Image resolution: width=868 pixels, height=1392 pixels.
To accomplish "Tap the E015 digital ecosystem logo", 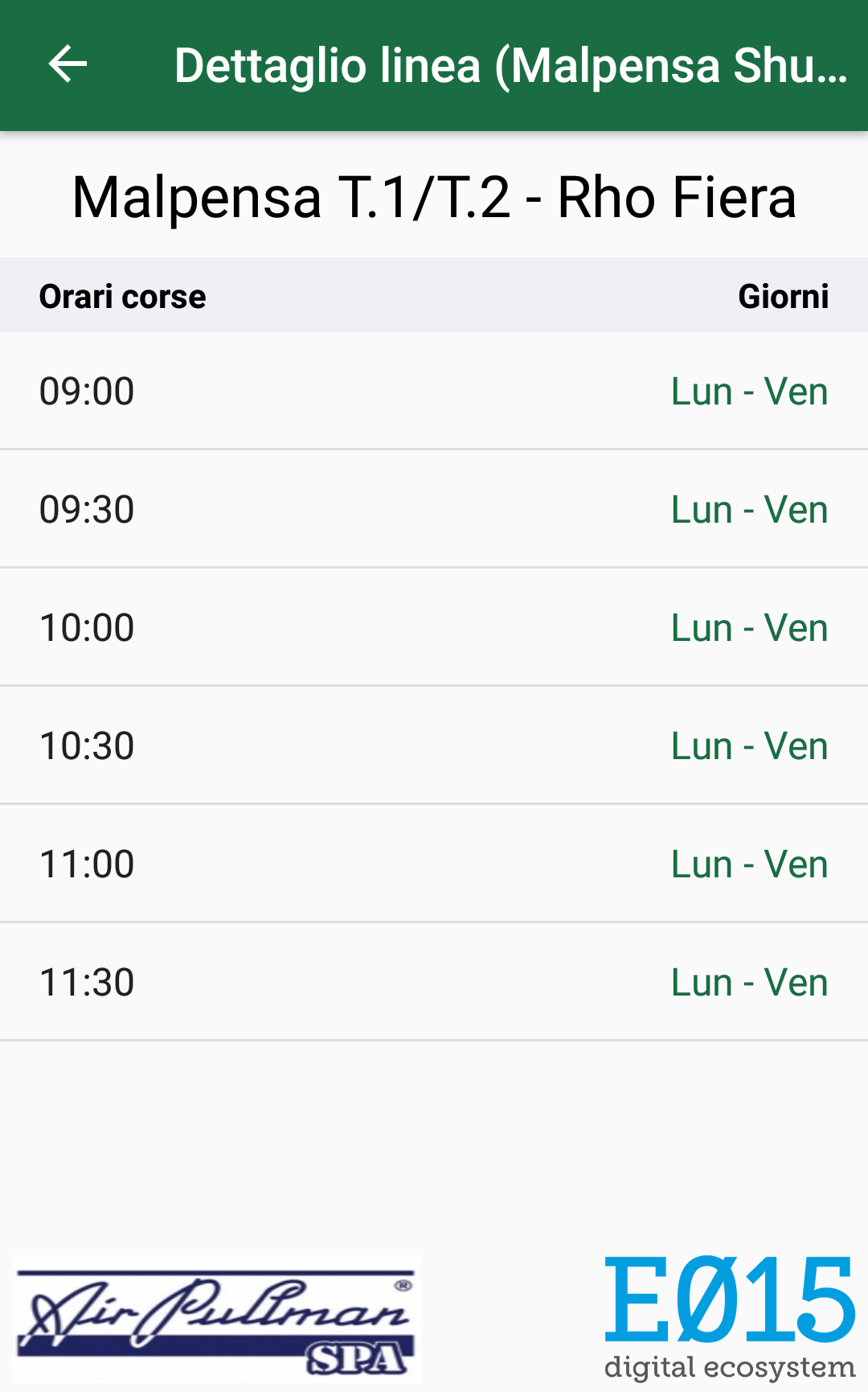I will pyautogui.click(x=730, y=1316).
